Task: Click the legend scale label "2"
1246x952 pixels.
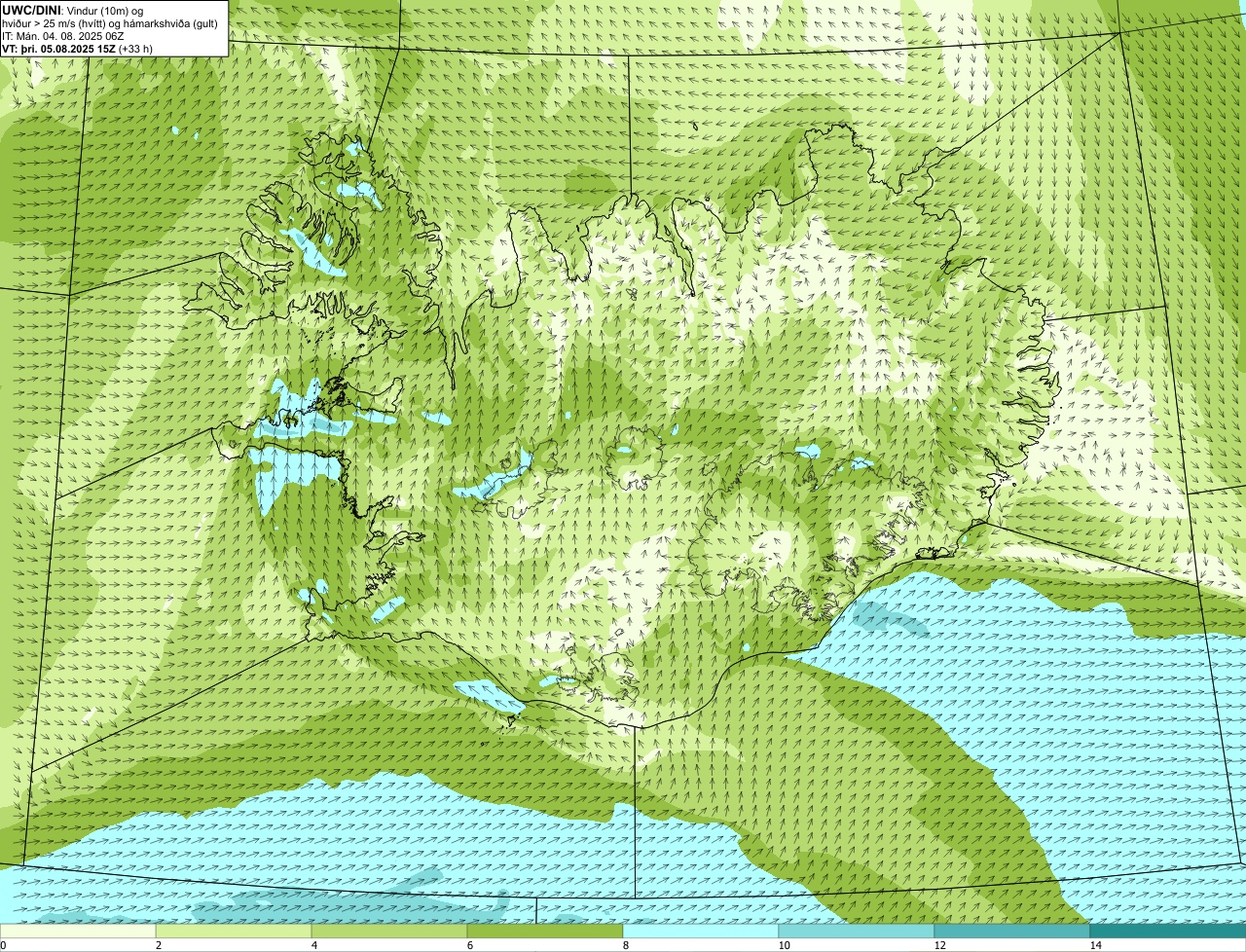Action: (x=158, y=945)
